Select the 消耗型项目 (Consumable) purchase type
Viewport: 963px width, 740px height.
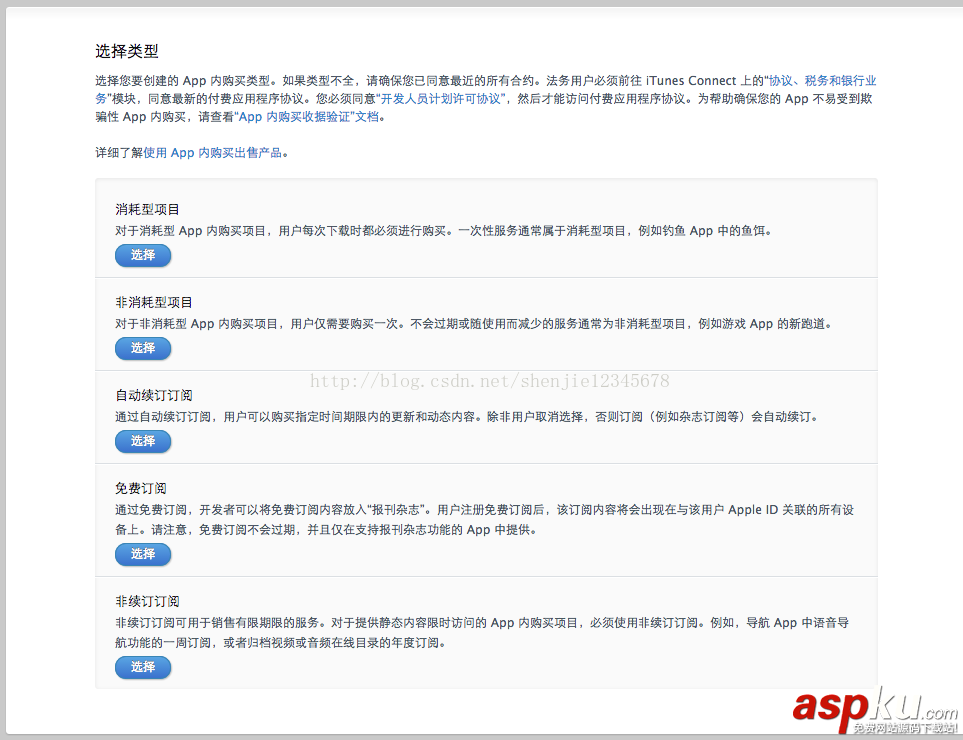coord(142,255)
